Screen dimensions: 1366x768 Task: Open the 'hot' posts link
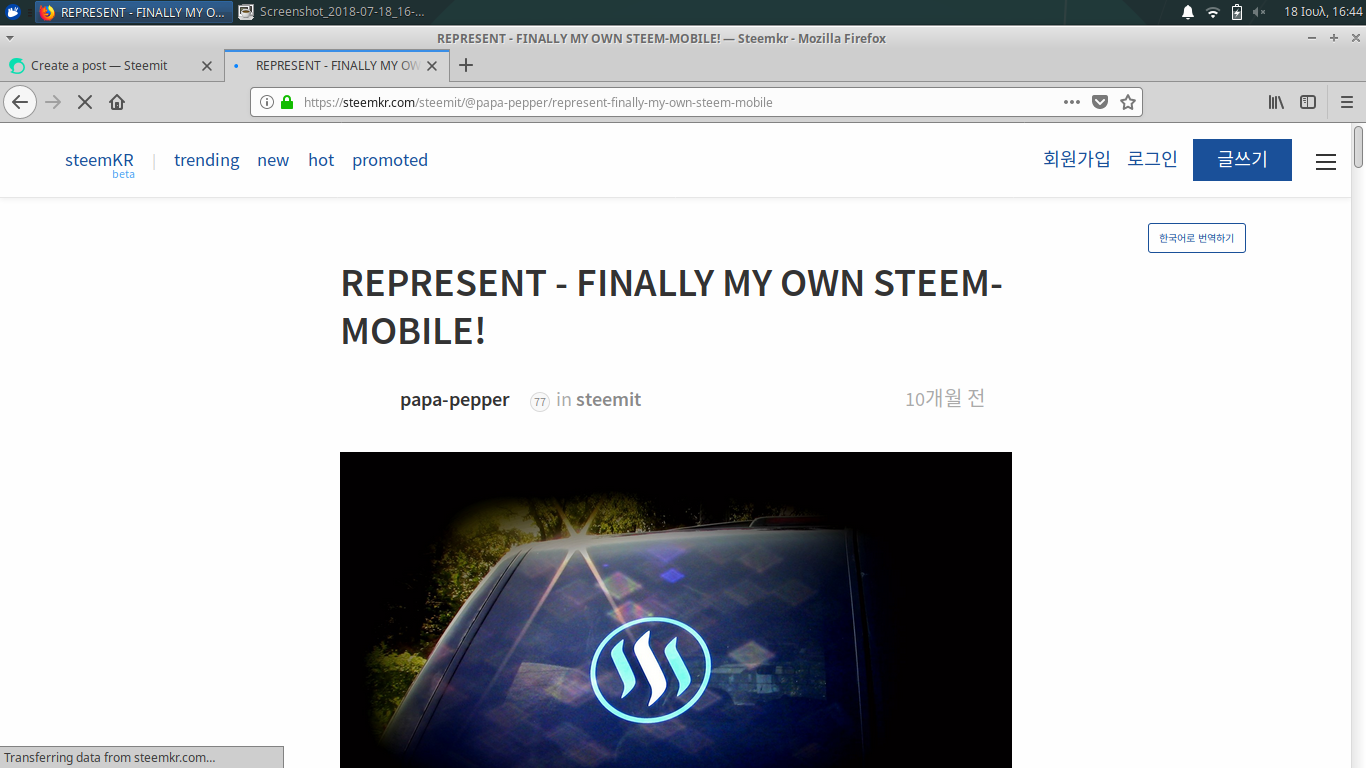[321, 160]
